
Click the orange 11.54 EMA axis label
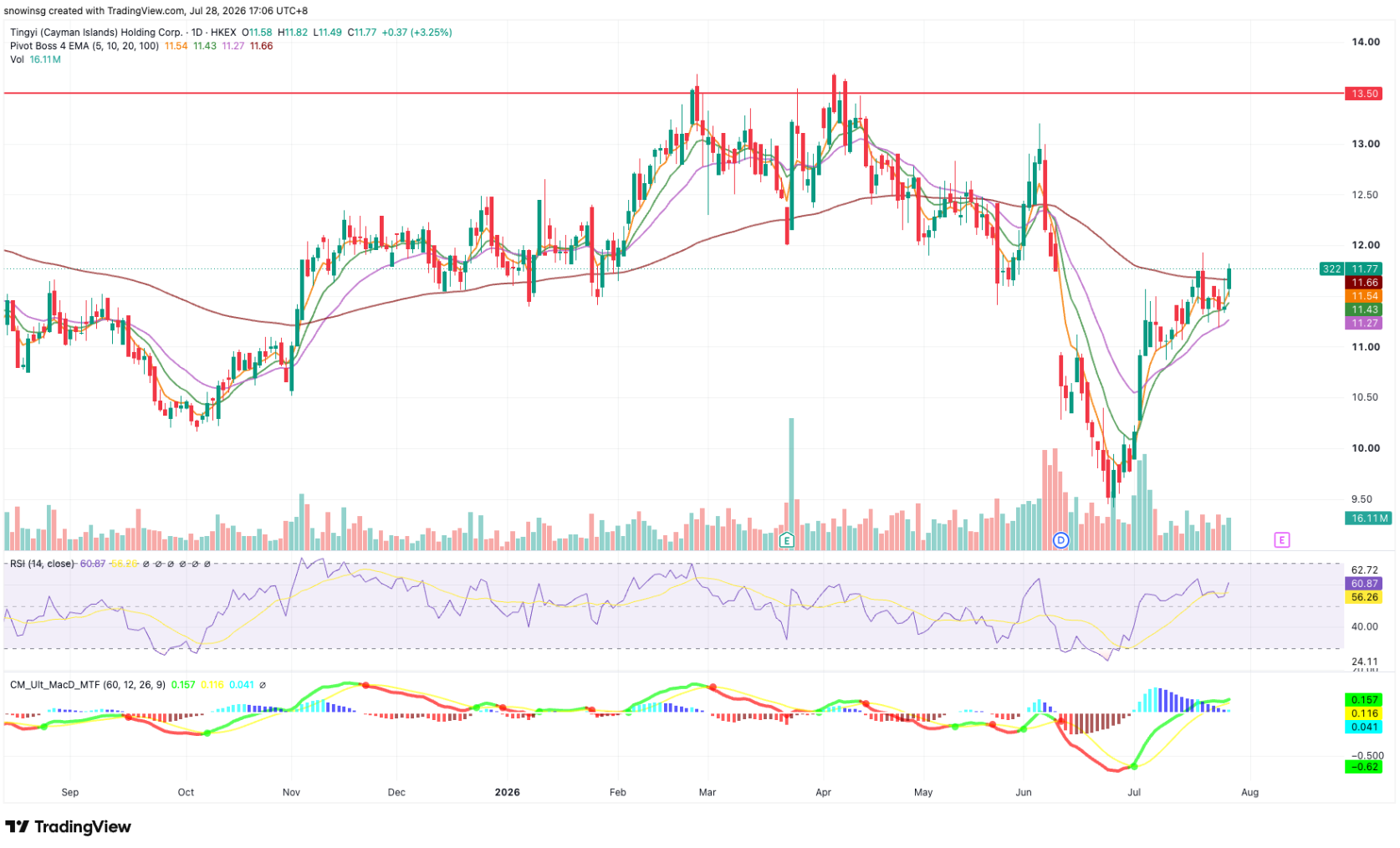1365,296
